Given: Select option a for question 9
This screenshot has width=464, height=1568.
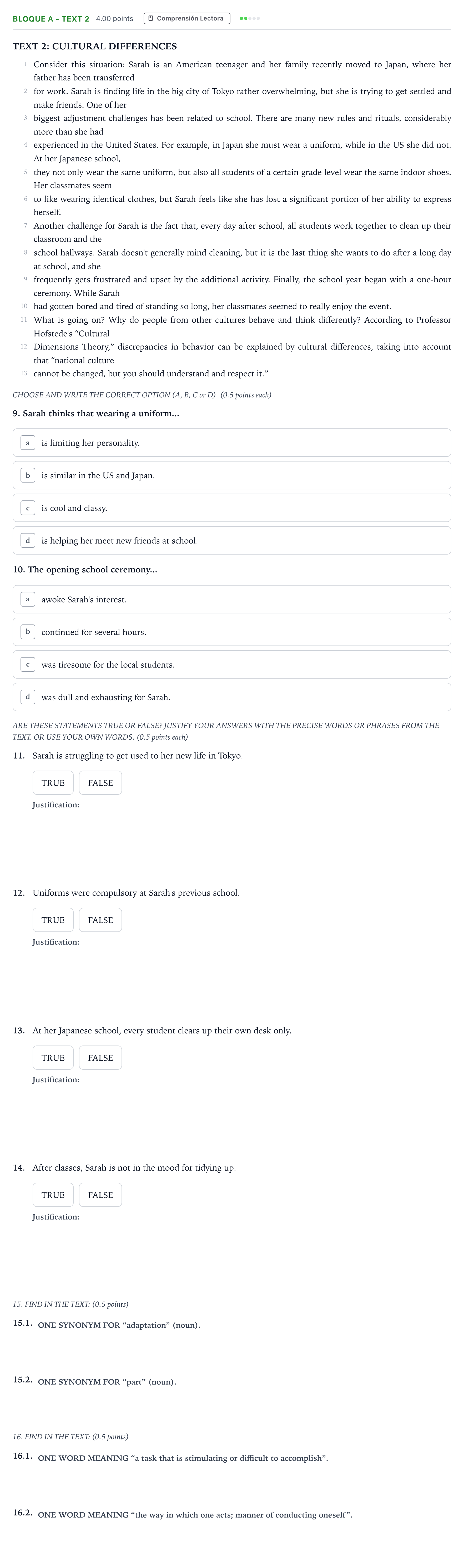Looking at the screenshot, I should click(x=231, y=443).
